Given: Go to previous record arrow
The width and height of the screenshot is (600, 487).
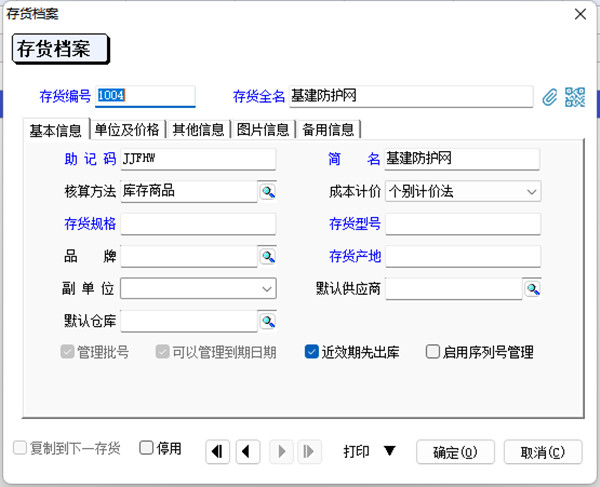Looking at the screenshot, I should click(248, 452).
